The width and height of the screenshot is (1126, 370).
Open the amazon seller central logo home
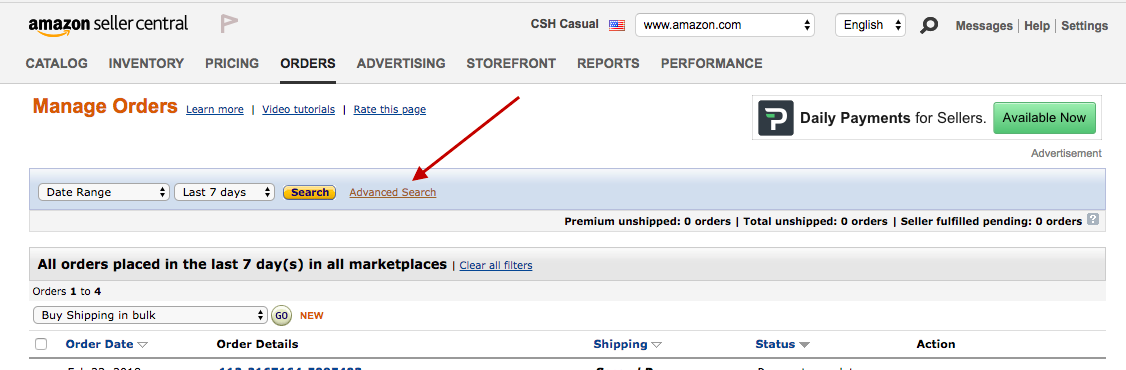click(x=108, y=24)
